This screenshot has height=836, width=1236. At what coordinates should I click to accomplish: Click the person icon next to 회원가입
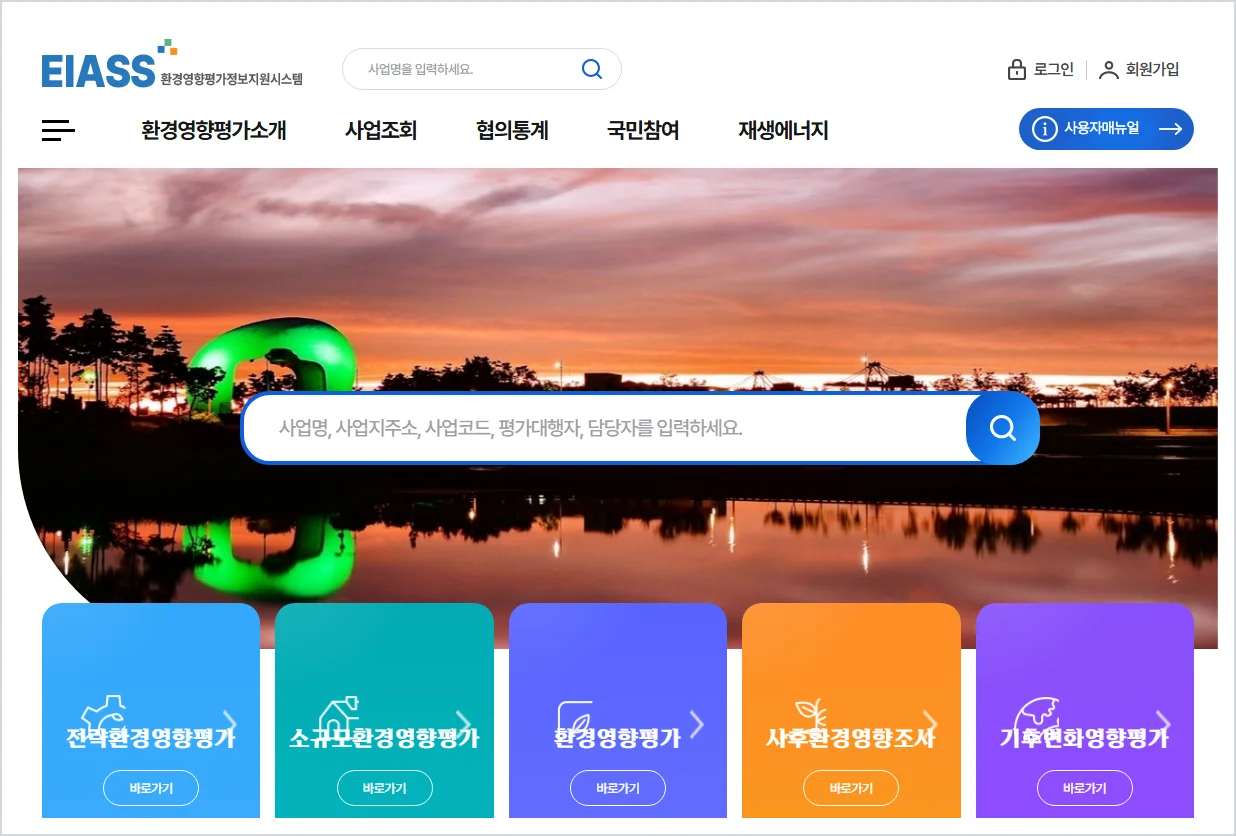(1108, 70)
